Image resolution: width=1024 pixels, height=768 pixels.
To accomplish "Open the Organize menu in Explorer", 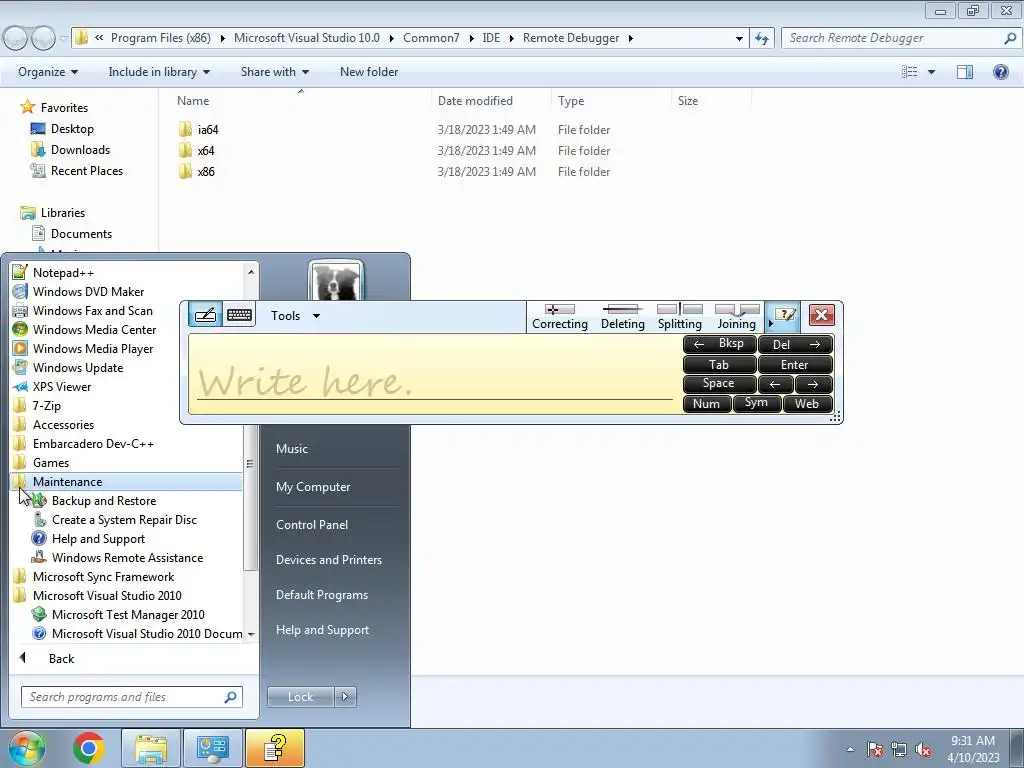I will click(48, 72).
